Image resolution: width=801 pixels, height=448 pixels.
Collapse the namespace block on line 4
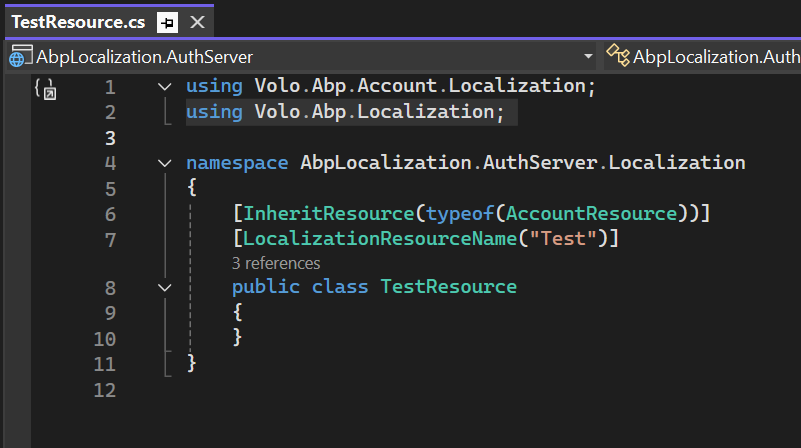pyautogui.click(x=165, y=163)
